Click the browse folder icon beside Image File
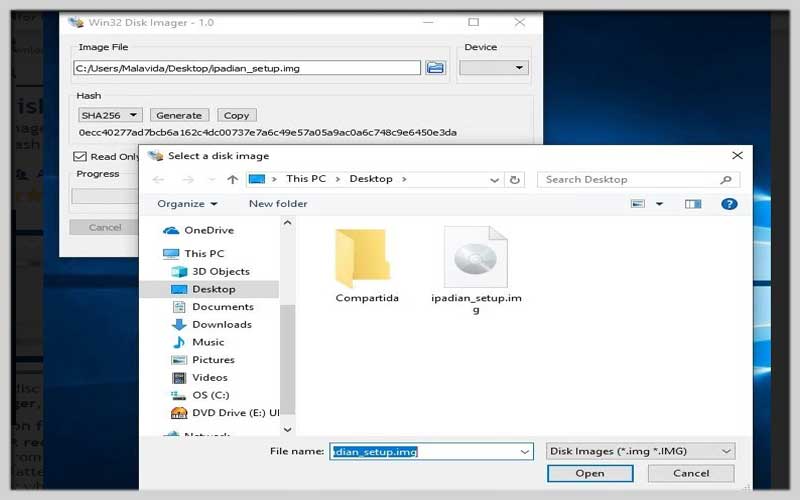The image size is (800, 500). 435,68
